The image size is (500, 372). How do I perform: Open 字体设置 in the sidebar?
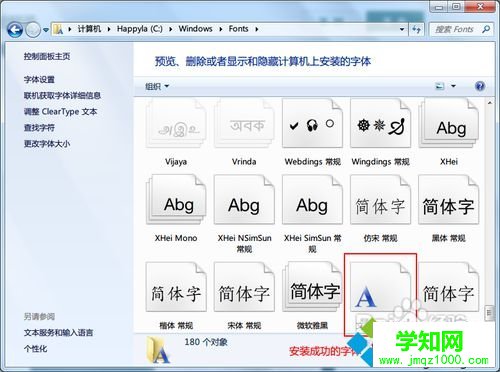click(x=39, y=79)
